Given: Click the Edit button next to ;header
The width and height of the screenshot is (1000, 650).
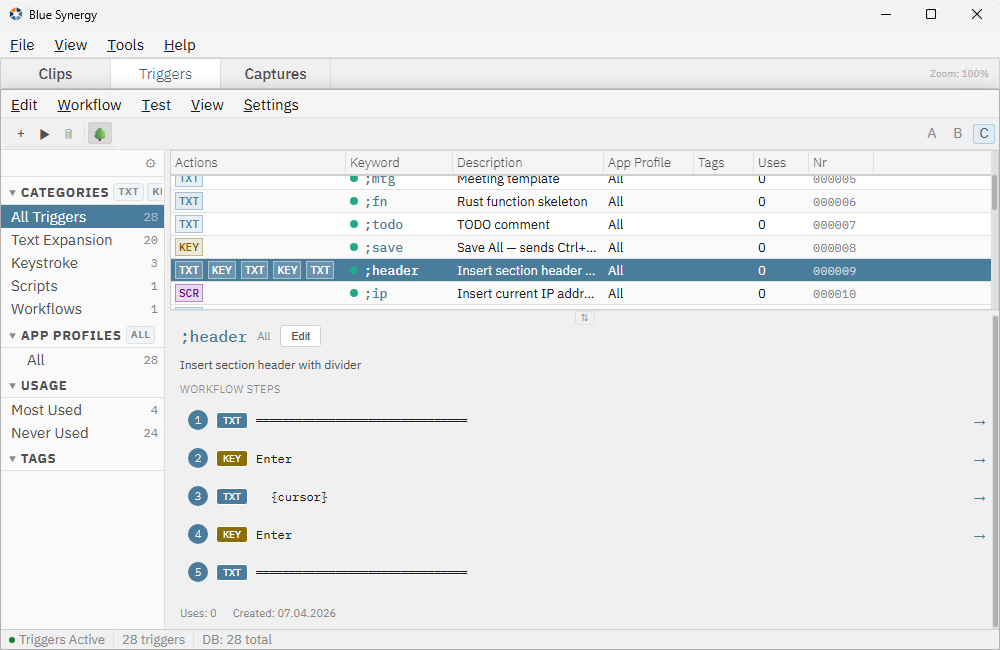Looking at the screenshot, I should coord(300,336).
